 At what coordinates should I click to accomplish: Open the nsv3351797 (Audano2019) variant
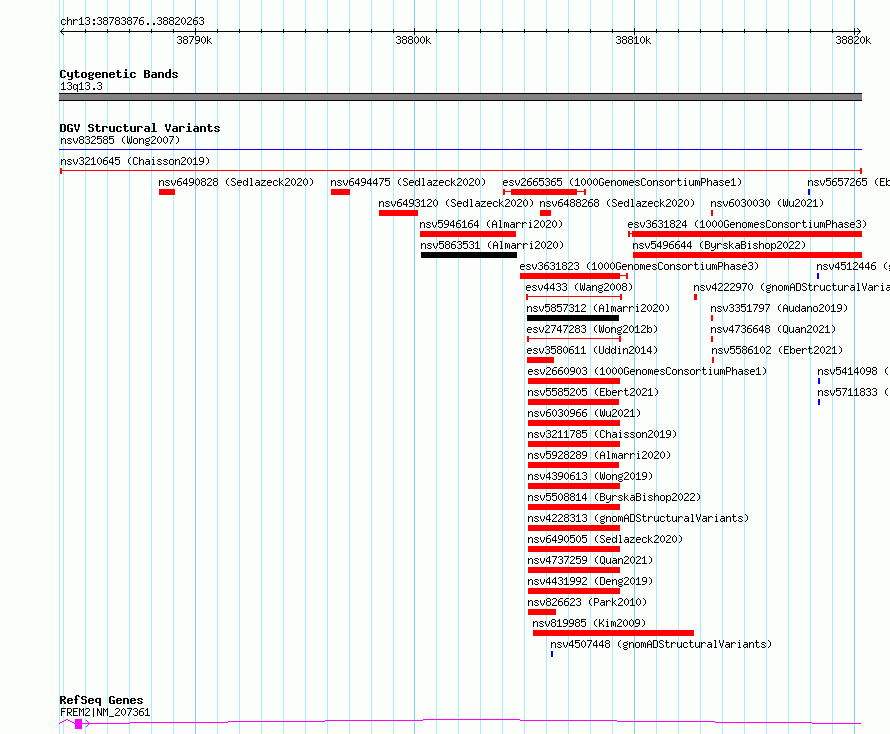pos(779,308)
